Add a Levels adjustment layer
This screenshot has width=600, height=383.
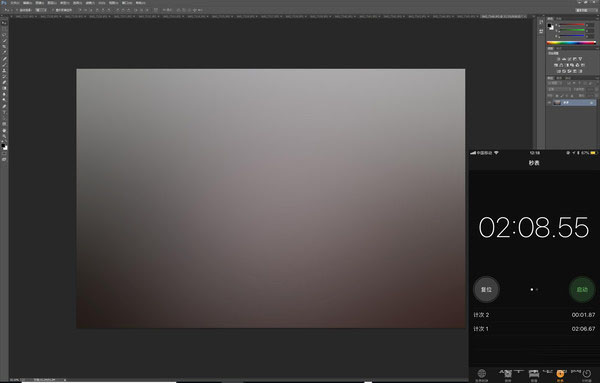[564, 59]
